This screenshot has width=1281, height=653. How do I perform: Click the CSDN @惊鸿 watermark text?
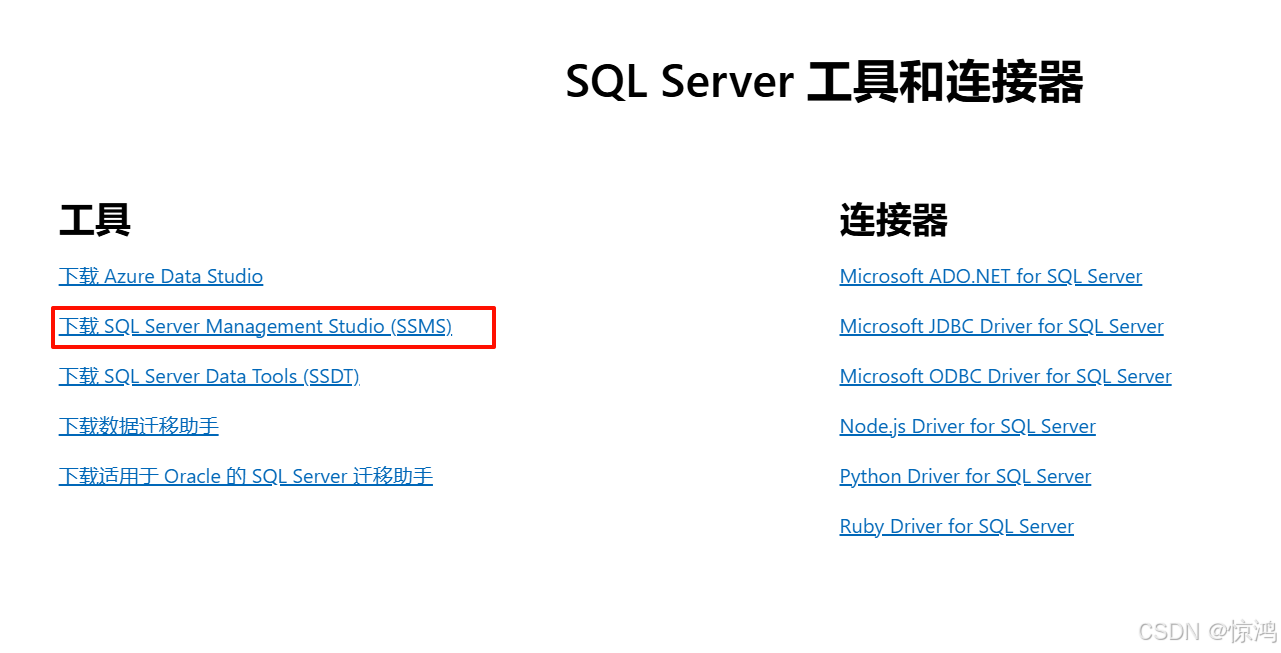1204,631
